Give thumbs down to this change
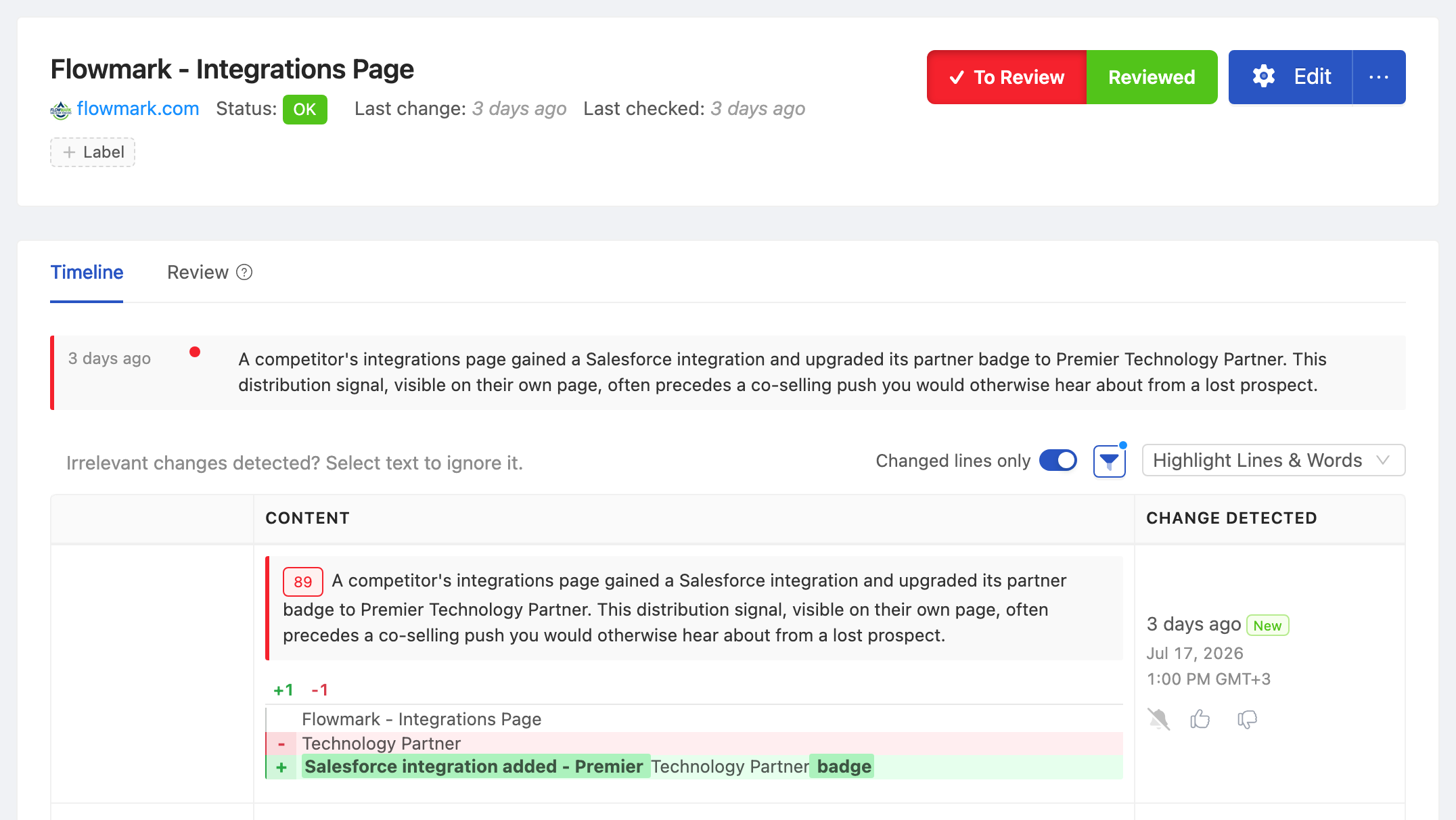The width and height of the screenshot is (1456, 820). pos(1248,719)
